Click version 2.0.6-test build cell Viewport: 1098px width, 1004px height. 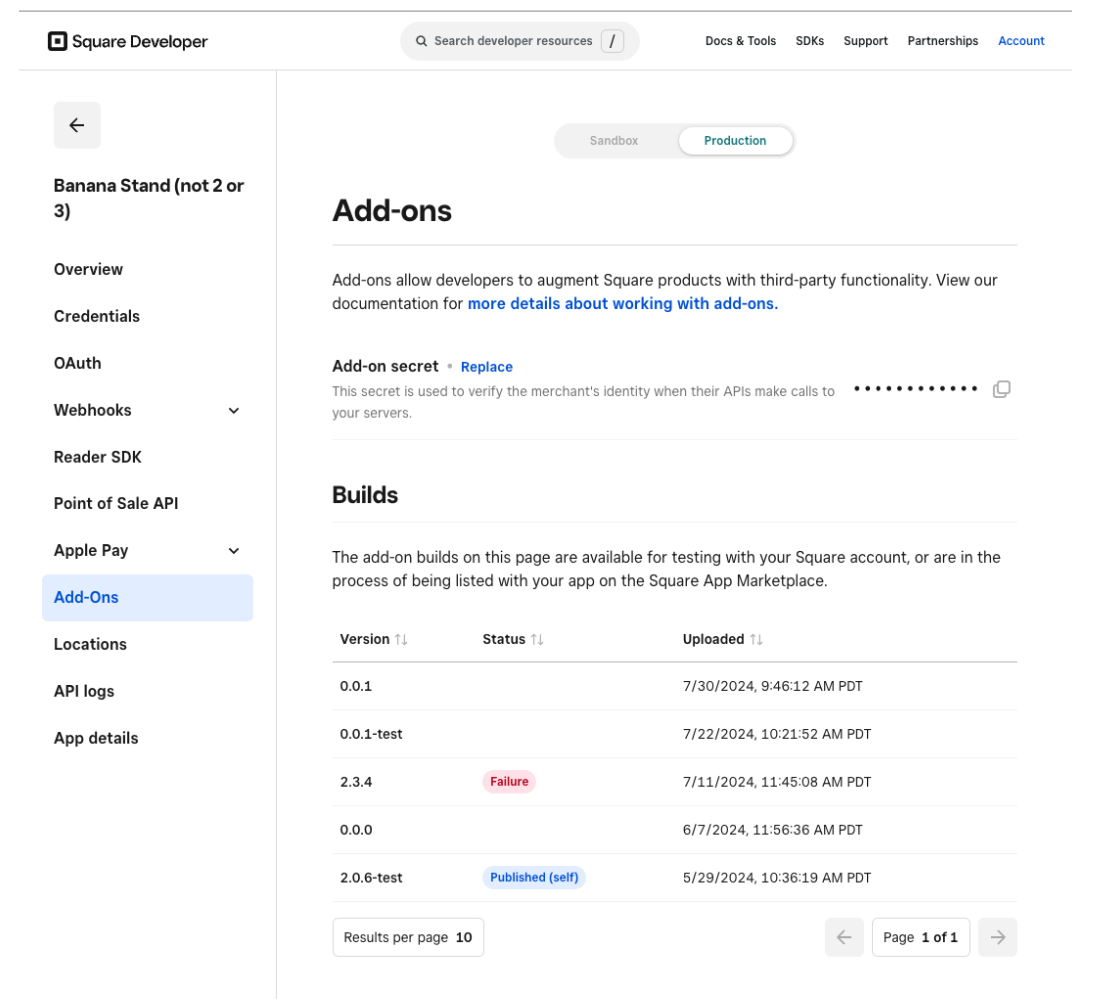tap(371, 878)
